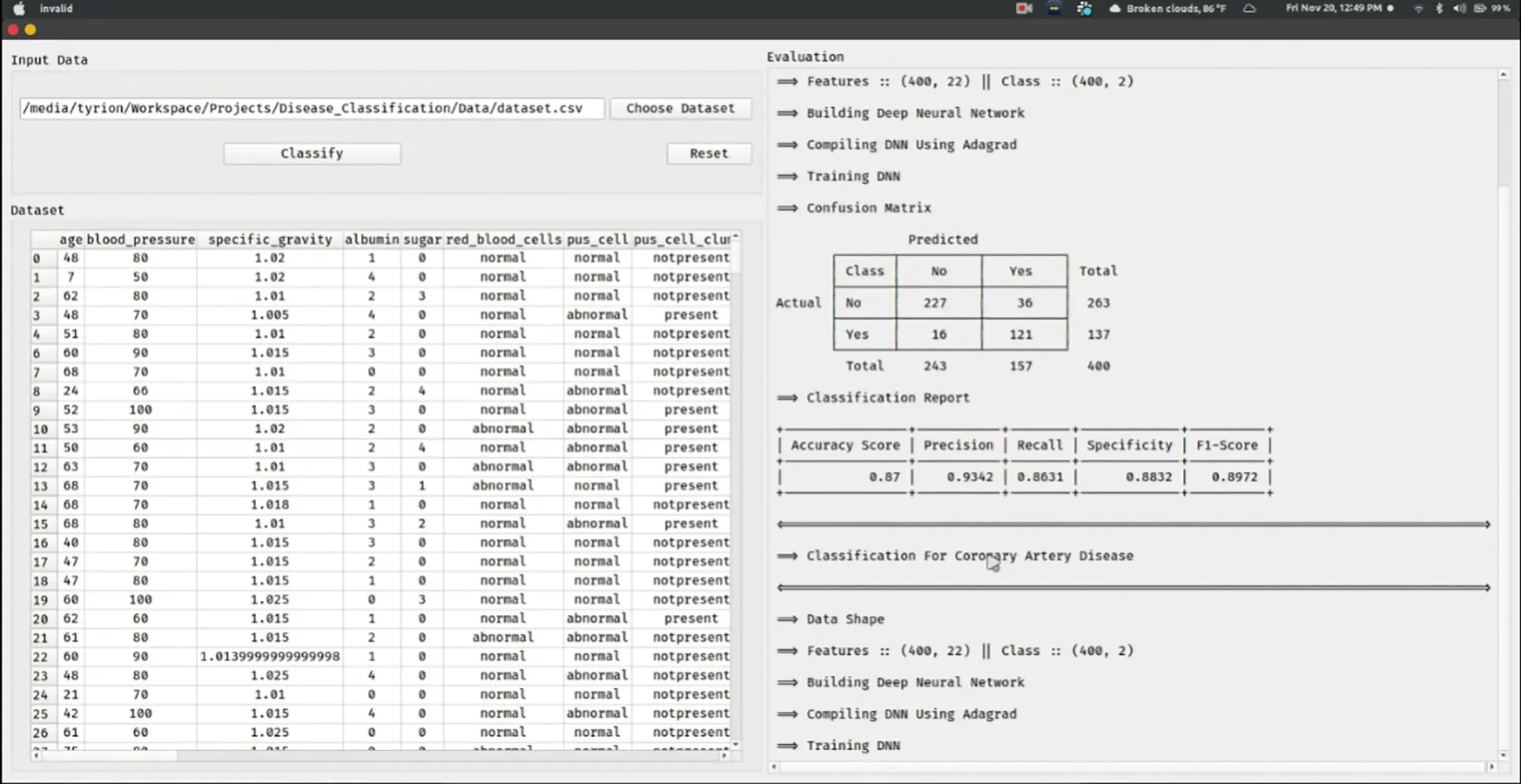
Task: Click the red close window dot
Action: [13, 30]
